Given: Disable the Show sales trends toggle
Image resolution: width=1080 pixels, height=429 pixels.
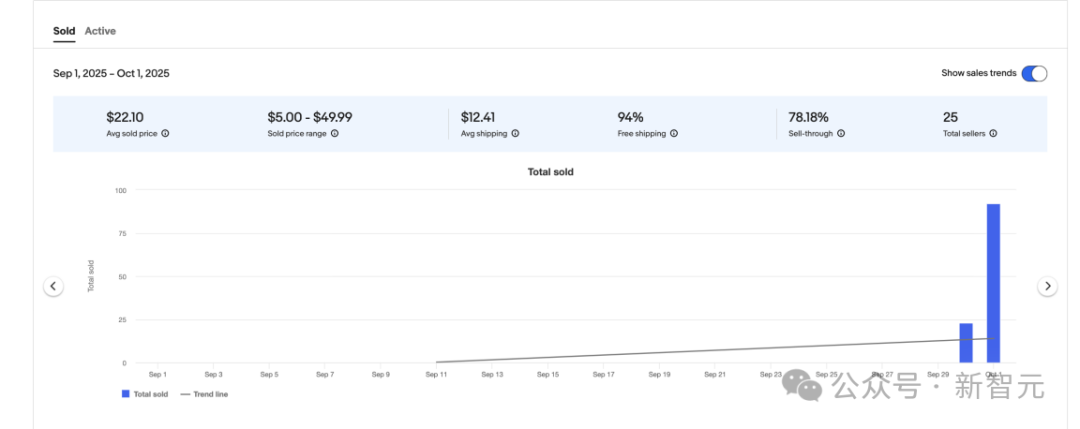Looking at the screenshot, I should tap(1034, 73).
